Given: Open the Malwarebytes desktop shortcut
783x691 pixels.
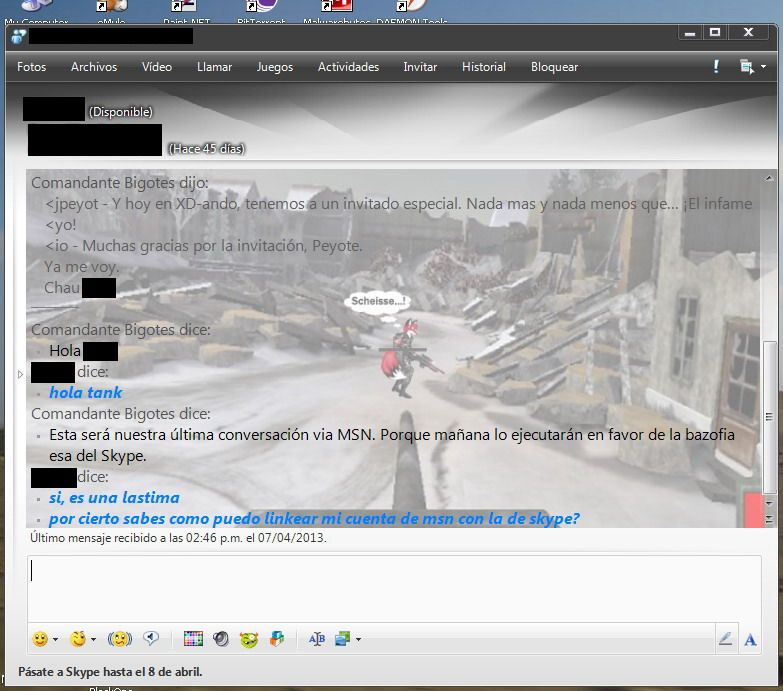Looking at the screenshot, I should point(337,11).
